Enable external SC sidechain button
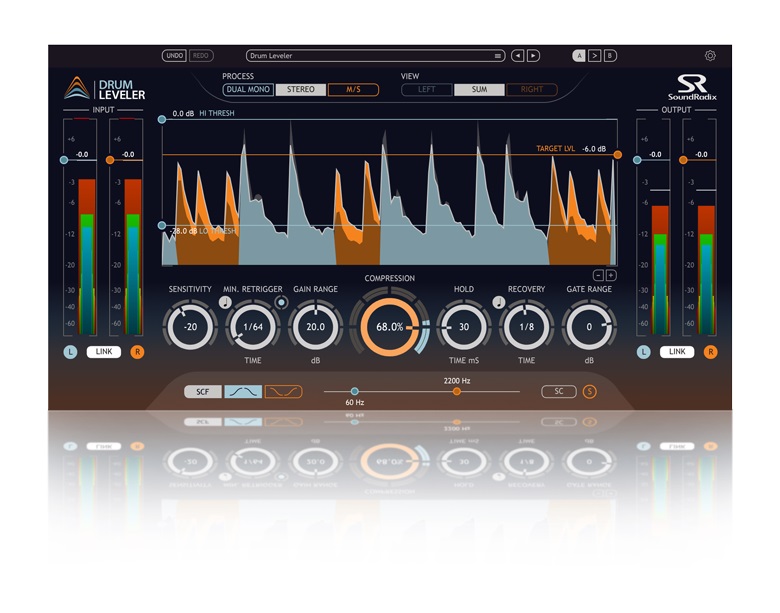Image resolution: width=780 pixels, height=613 pixels. tap(559, 392)
